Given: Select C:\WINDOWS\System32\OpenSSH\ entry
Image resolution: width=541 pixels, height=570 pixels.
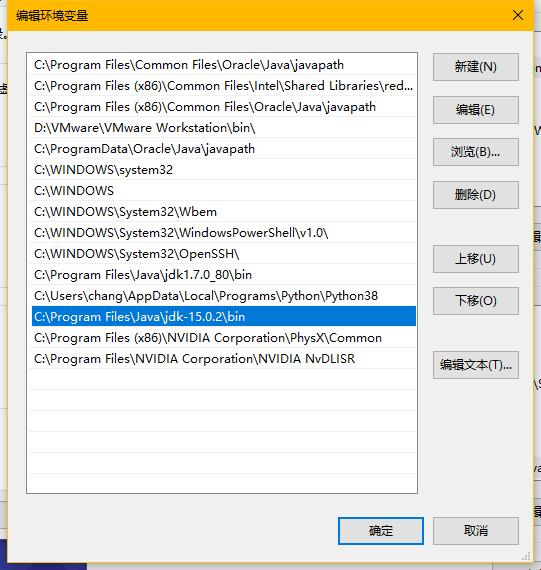Looking at the screenshot, I should tap(222, 254).
